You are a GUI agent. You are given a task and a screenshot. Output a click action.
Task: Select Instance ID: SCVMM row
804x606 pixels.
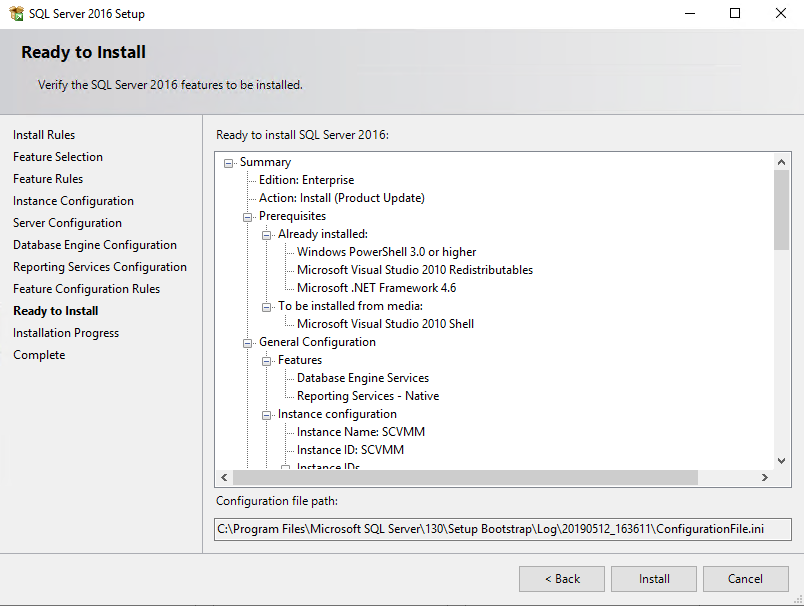pyautogui.click(x=350, y=450)
